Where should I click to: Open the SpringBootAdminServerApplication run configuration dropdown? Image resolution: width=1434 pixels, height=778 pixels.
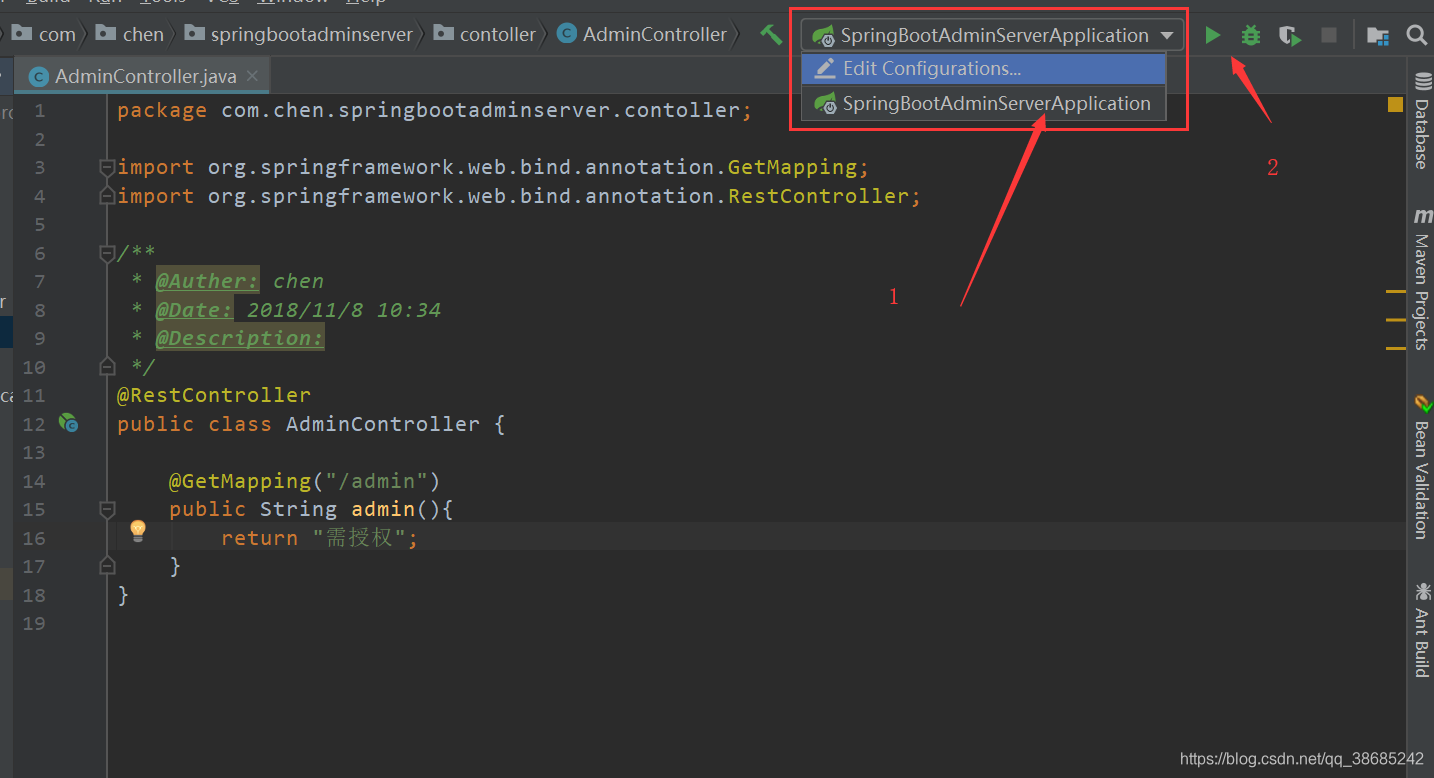[x=992, y=35]
